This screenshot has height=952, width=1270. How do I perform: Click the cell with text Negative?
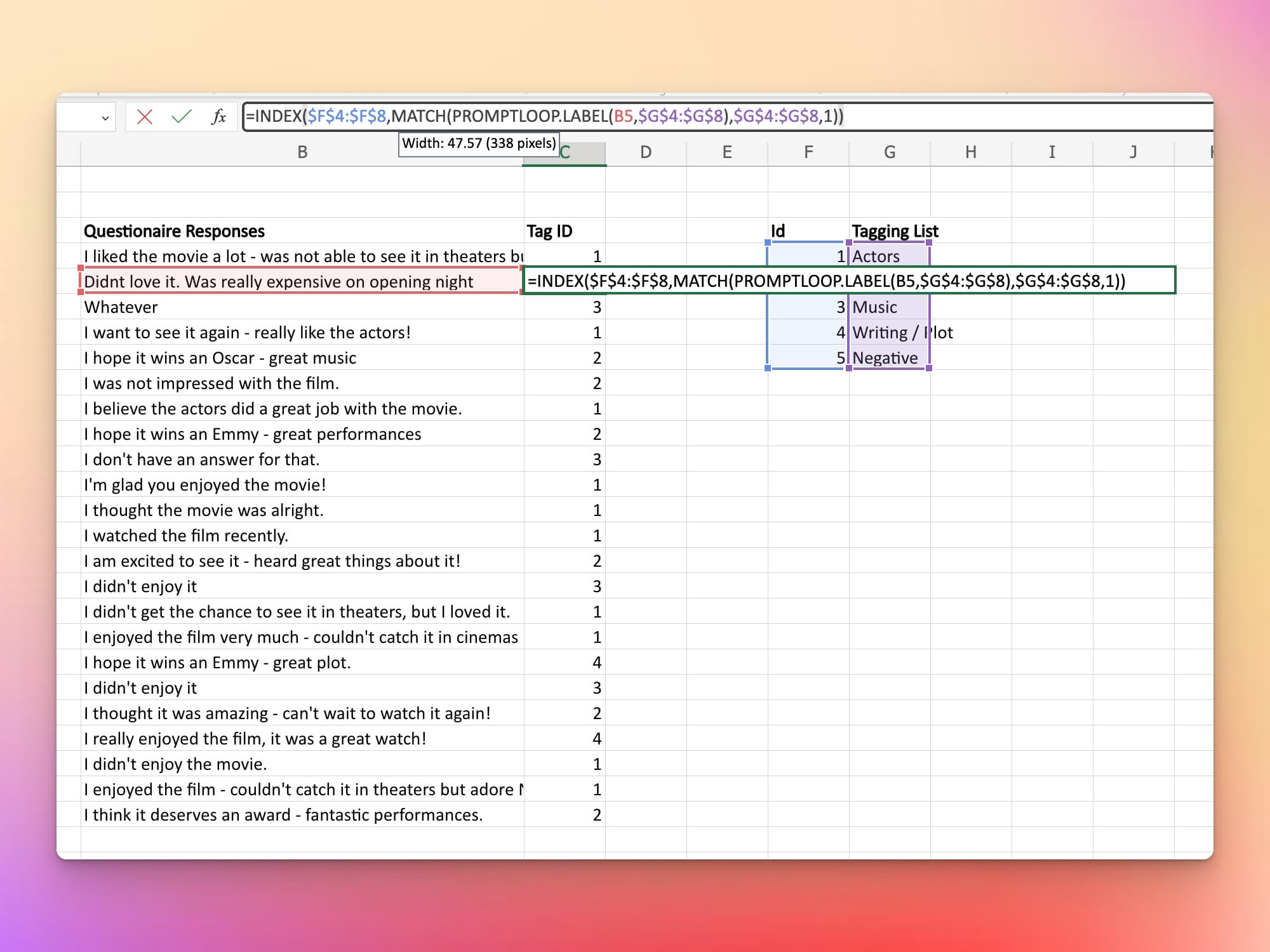[885, 358]
